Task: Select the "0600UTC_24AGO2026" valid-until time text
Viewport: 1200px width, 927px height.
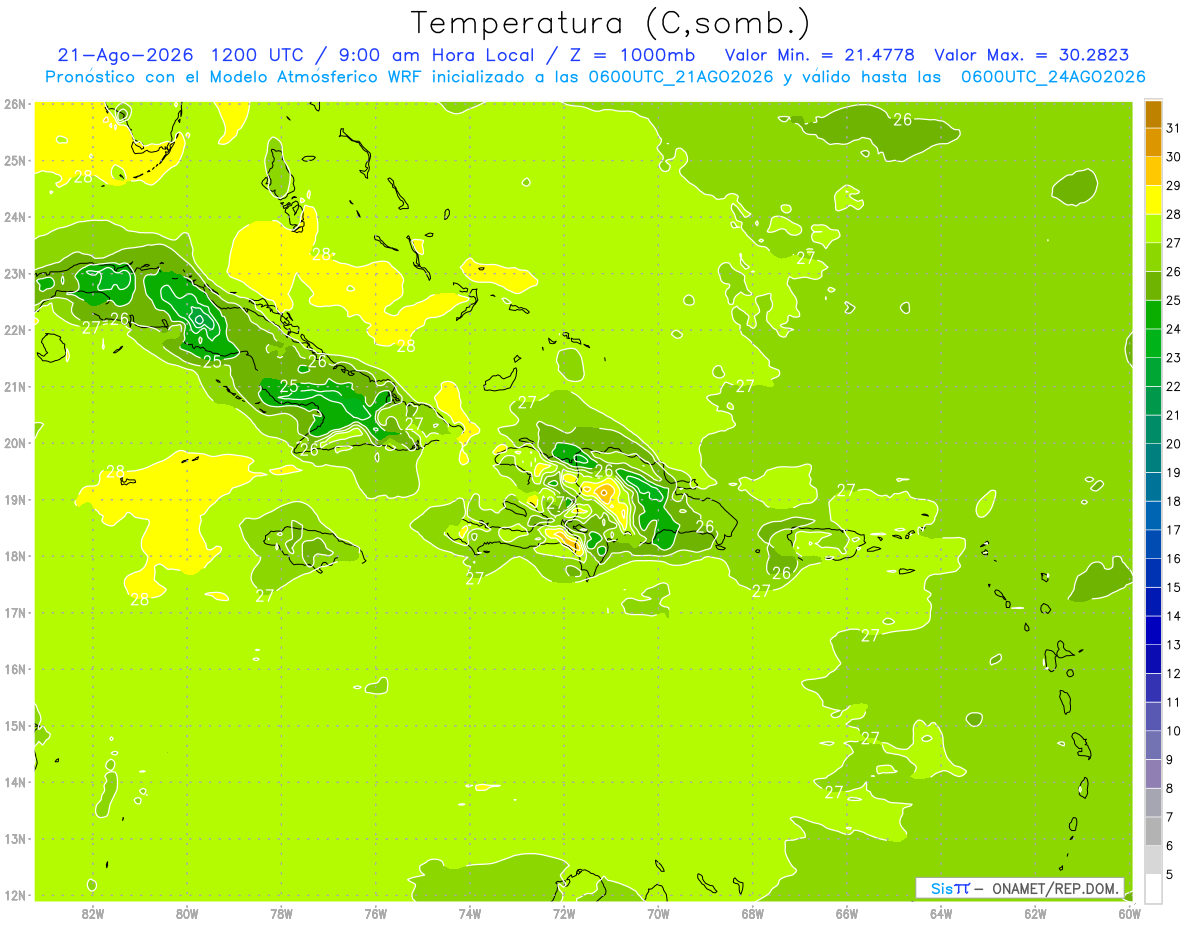Action: 1053,77
